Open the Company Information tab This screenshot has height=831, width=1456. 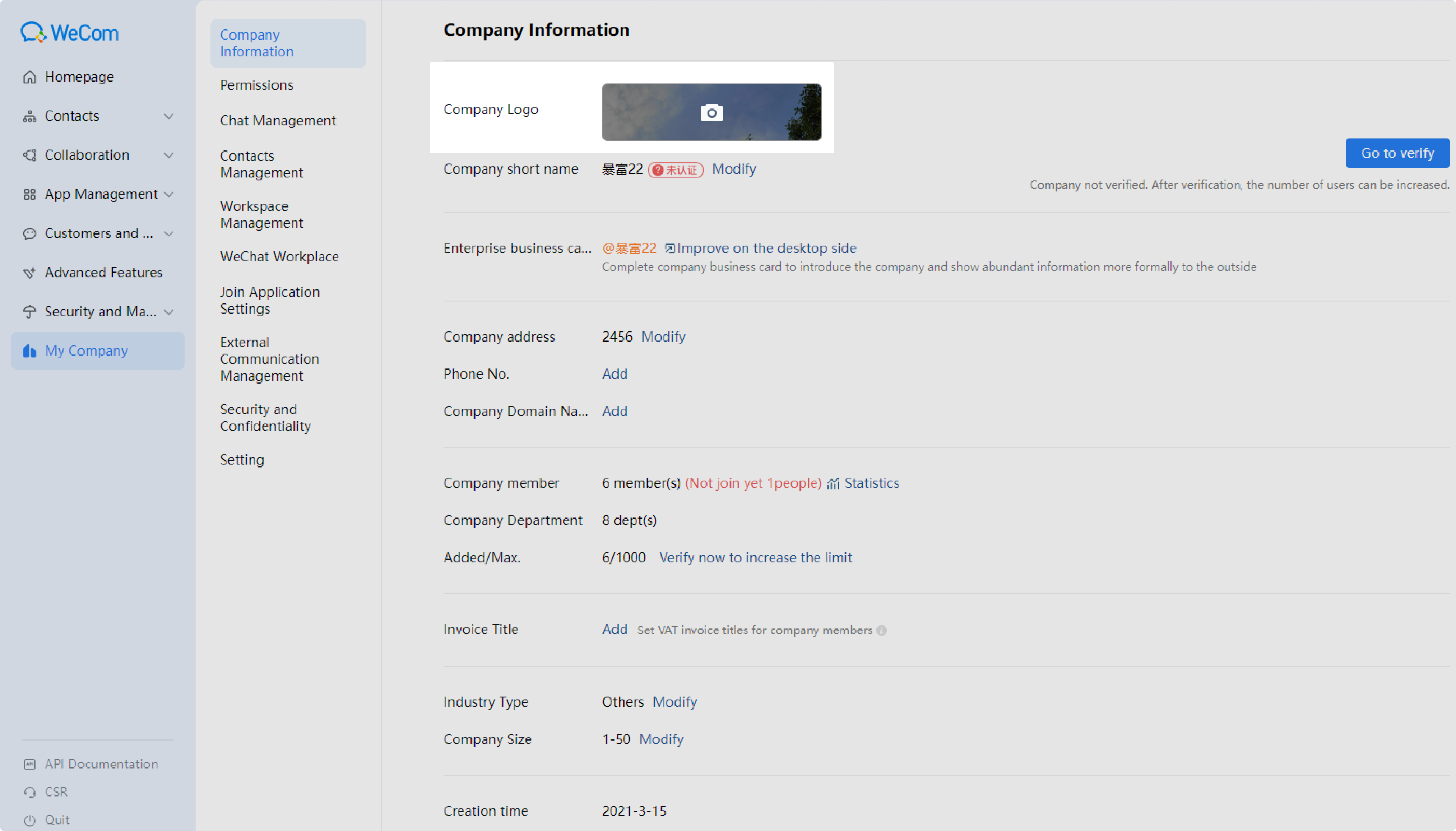pyautogui.click(x=288, y=43)
